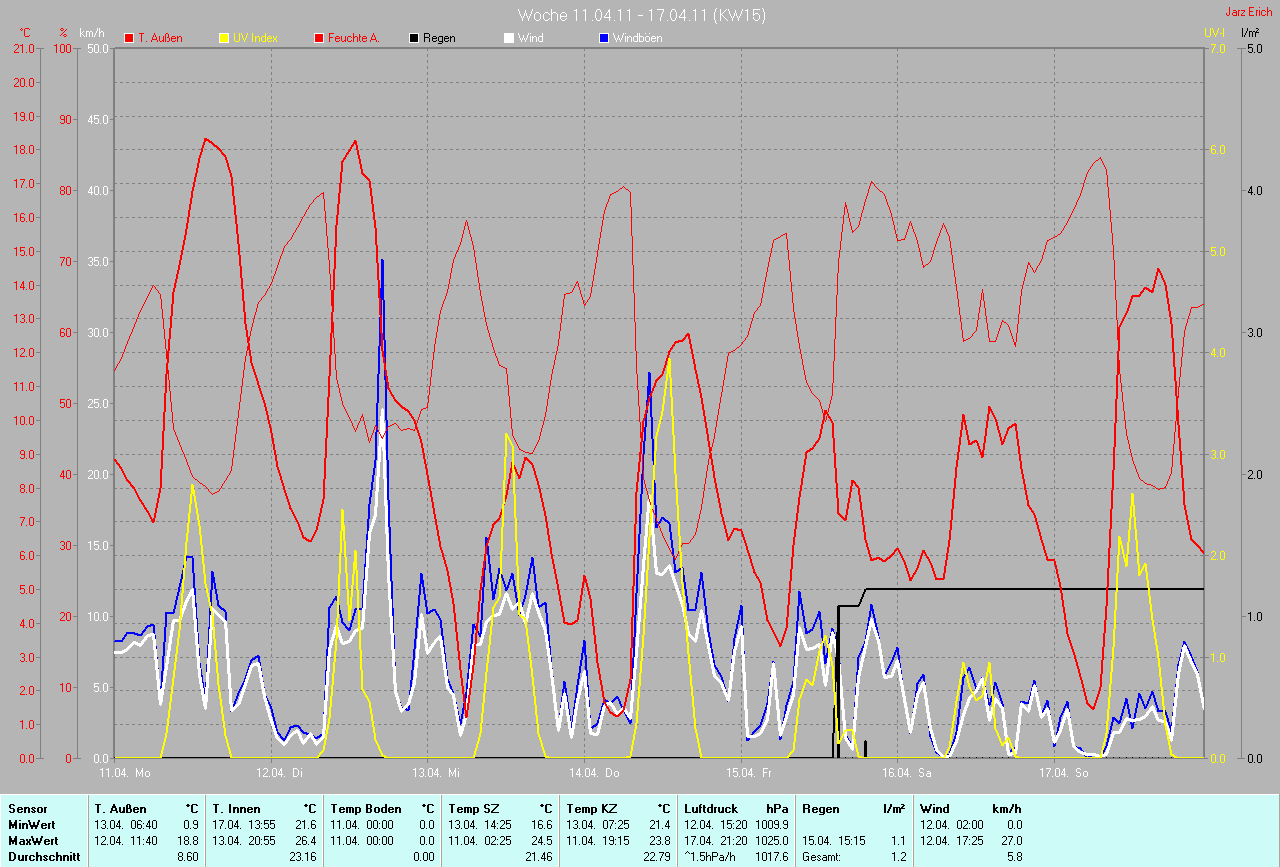
Task: Click the 'km/h' axis unit header at the top left
Action: [92, 32]
